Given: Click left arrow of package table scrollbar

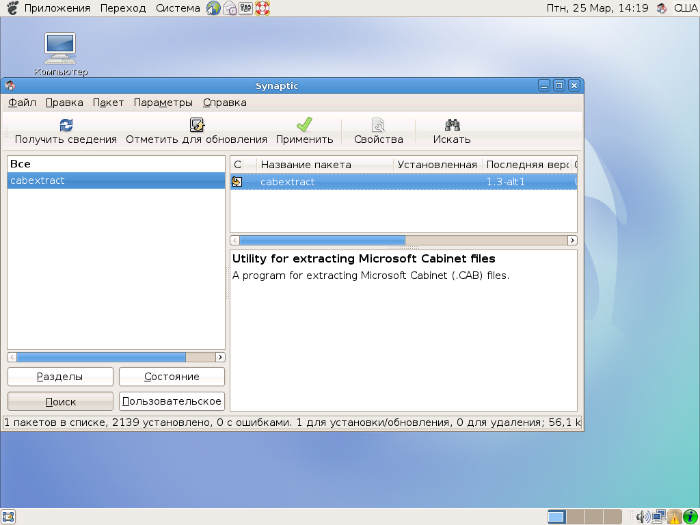Looking at the screenshot, I should 235,241.
